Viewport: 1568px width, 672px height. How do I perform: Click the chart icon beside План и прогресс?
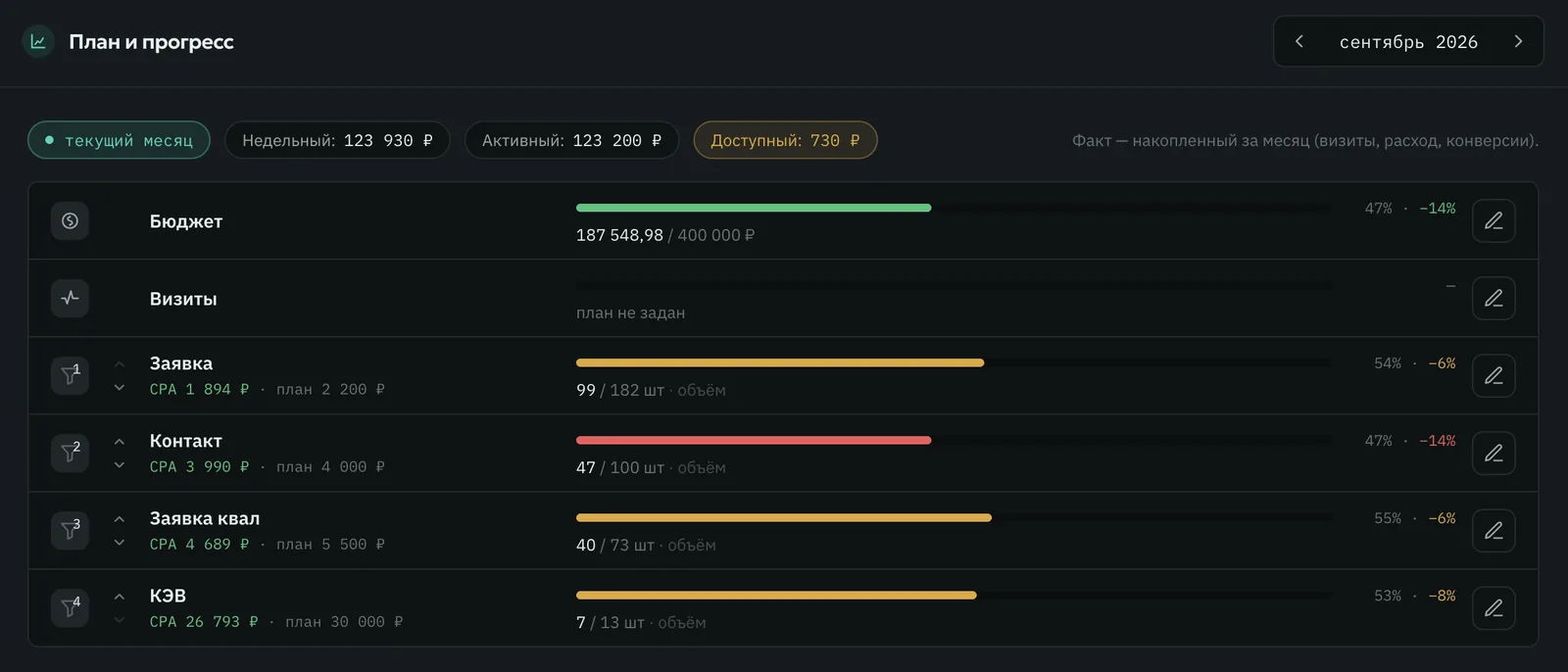[x=38, y=41]
